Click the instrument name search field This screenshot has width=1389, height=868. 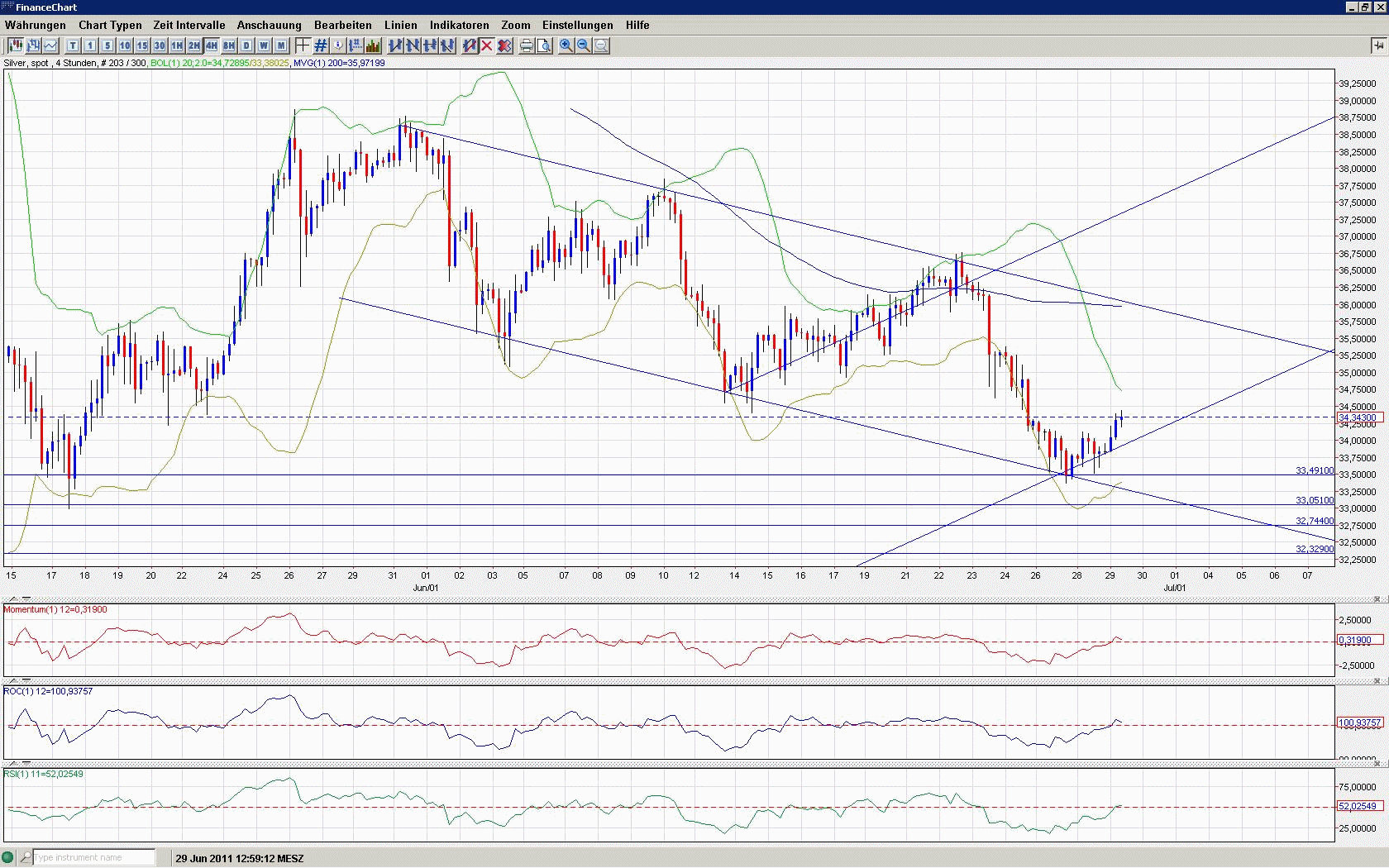click(93, 857)
